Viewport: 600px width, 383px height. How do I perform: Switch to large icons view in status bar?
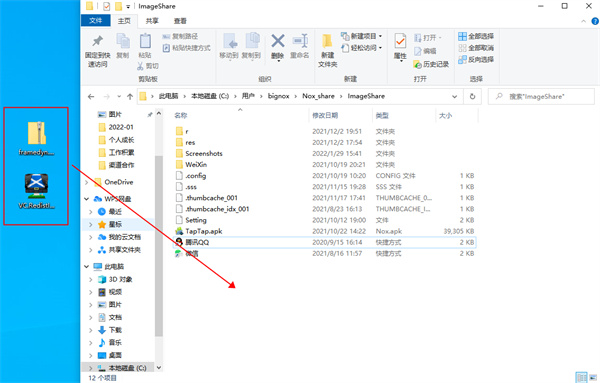(x=593, y=377)
